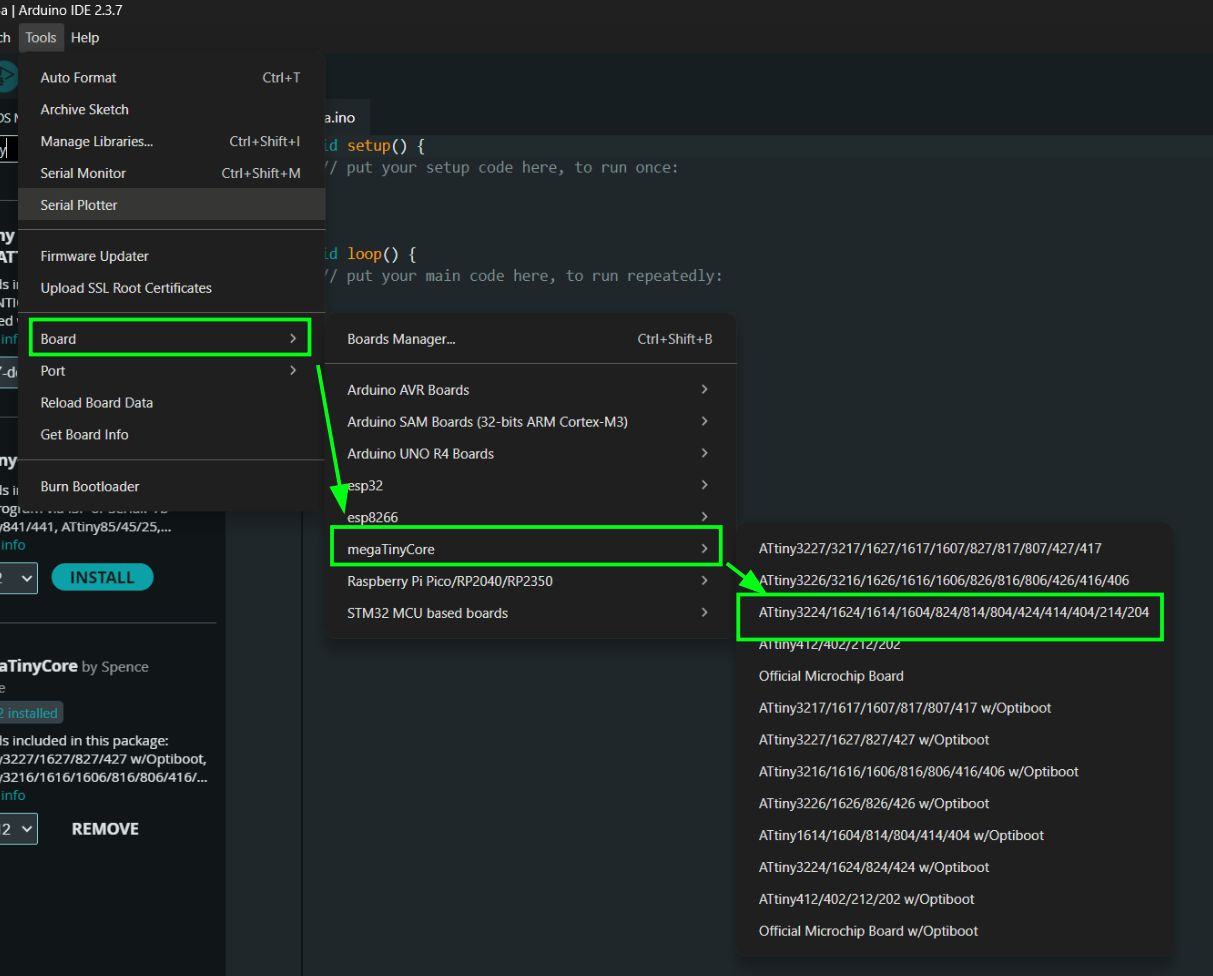The height and width of the screenshot is (976, 1213).
Task: Launch the Serial Monitor
Action: pos(171,174)
